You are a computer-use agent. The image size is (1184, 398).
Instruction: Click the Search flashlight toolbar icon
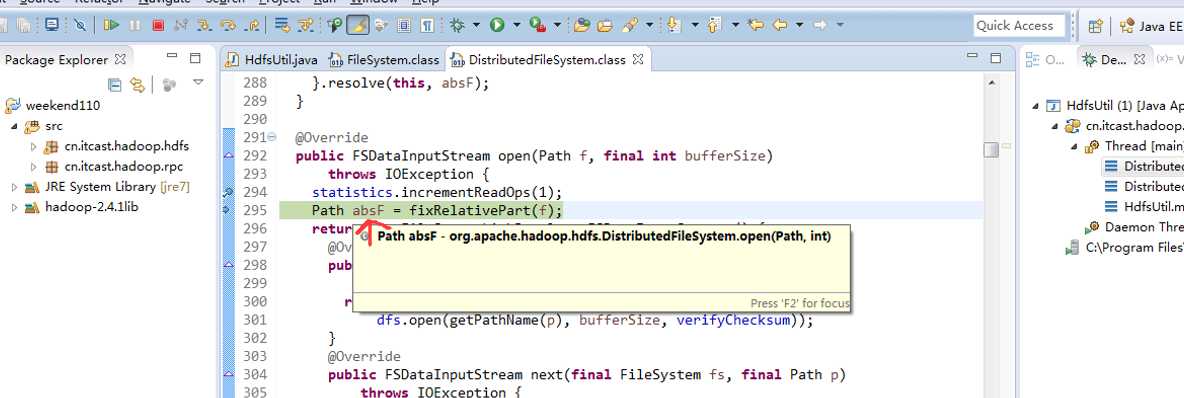pos(631,25)
